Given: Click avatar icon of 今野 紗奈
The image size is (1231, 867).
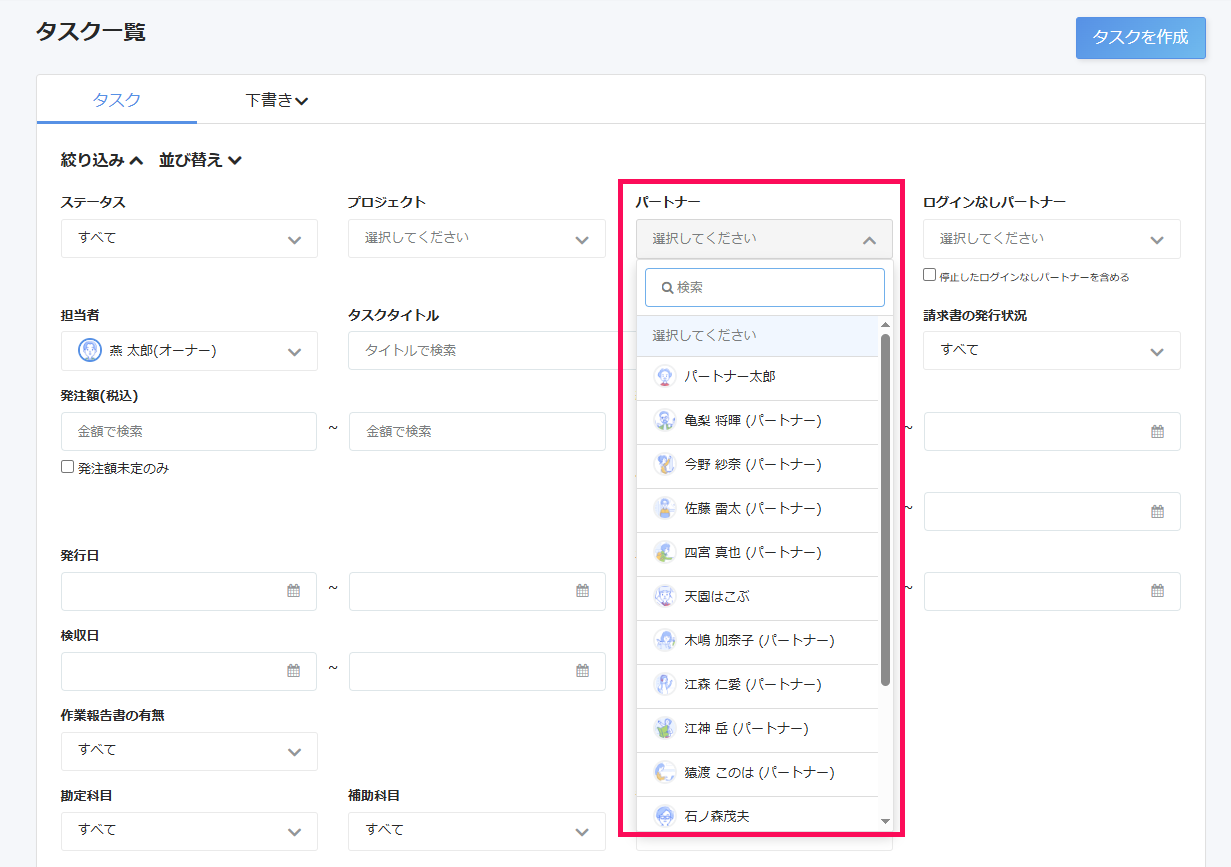Looking at the screenshot, I should [665, 465].
